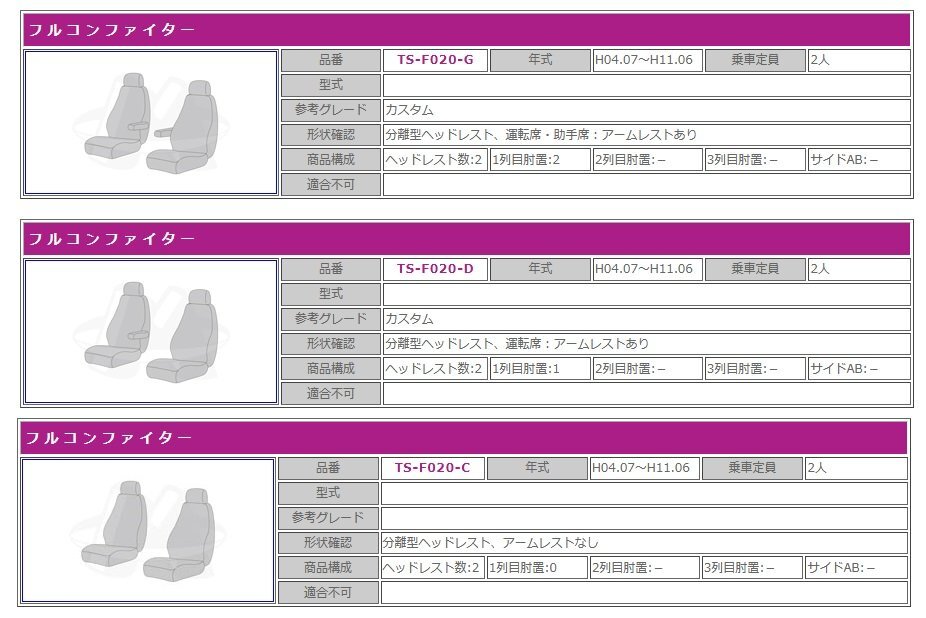Click the 参考グレード label for TS-F020-C
Viewport: 926px width, 618px height.
[x=330, y=517]
